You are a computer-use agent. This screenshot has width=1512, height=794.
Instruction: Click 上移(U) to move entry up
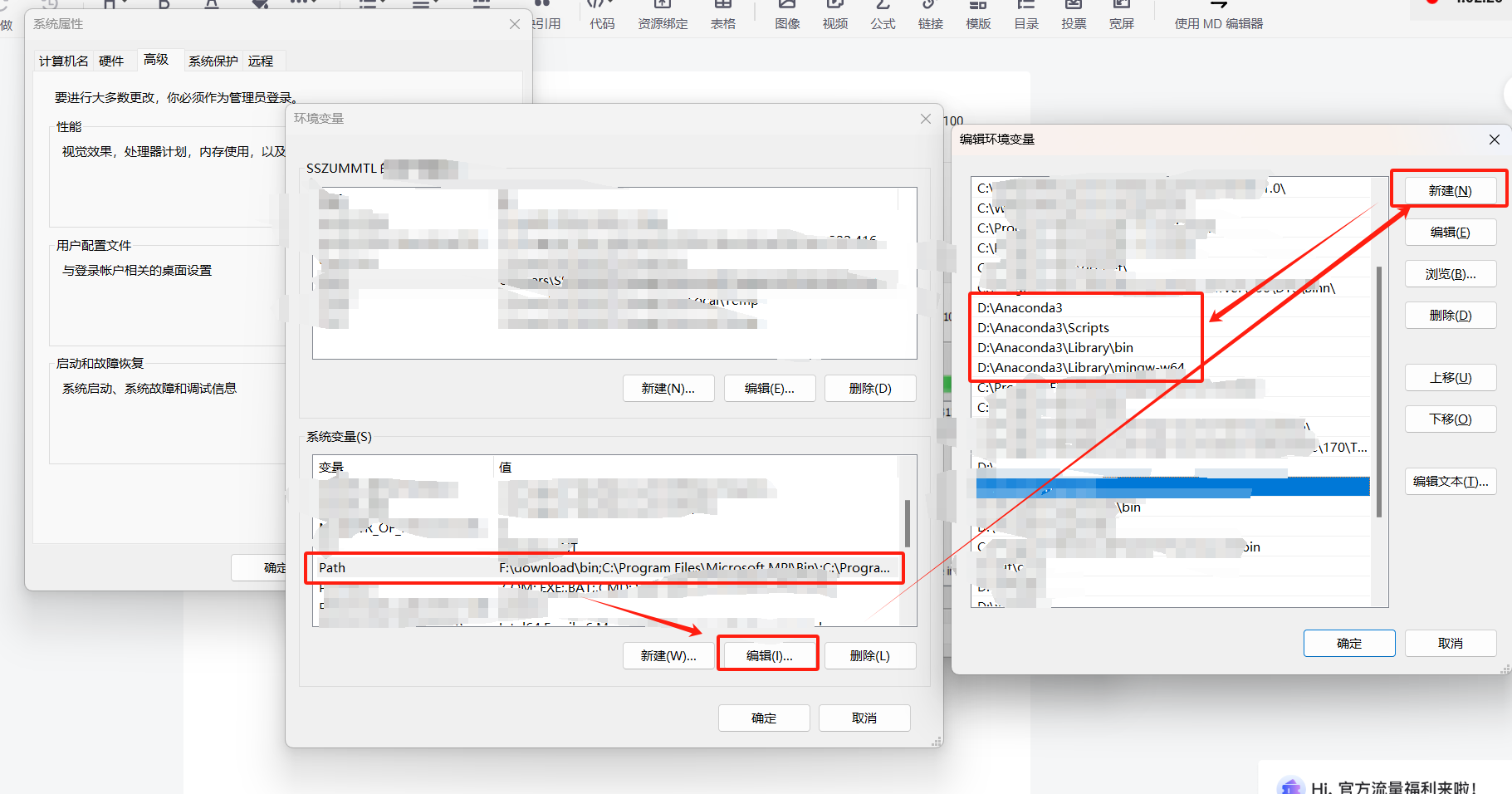tap(1450, 377)
